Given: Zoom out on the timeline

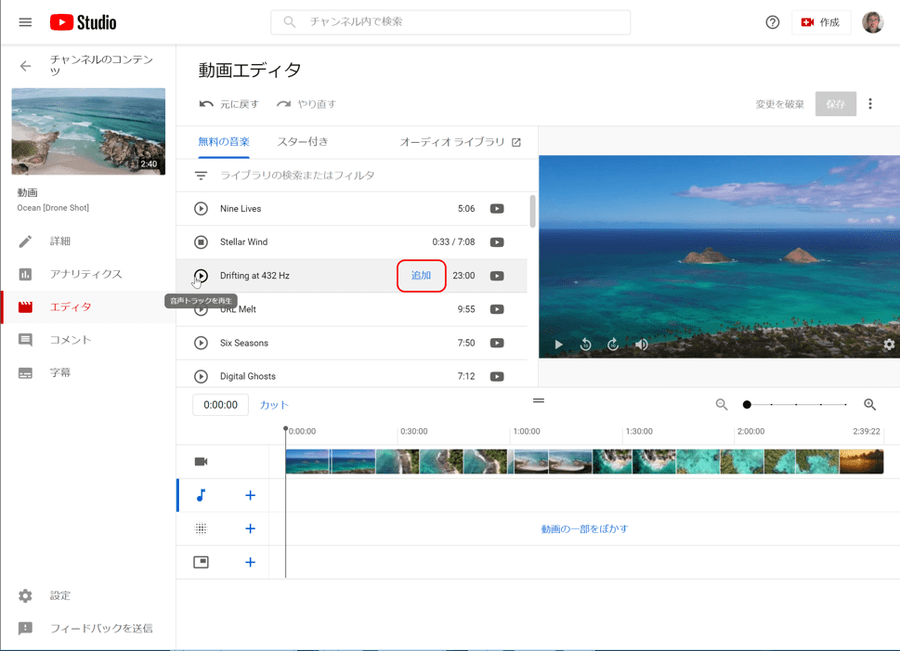Looking at the screenshot, I should [x=721, y=405].
